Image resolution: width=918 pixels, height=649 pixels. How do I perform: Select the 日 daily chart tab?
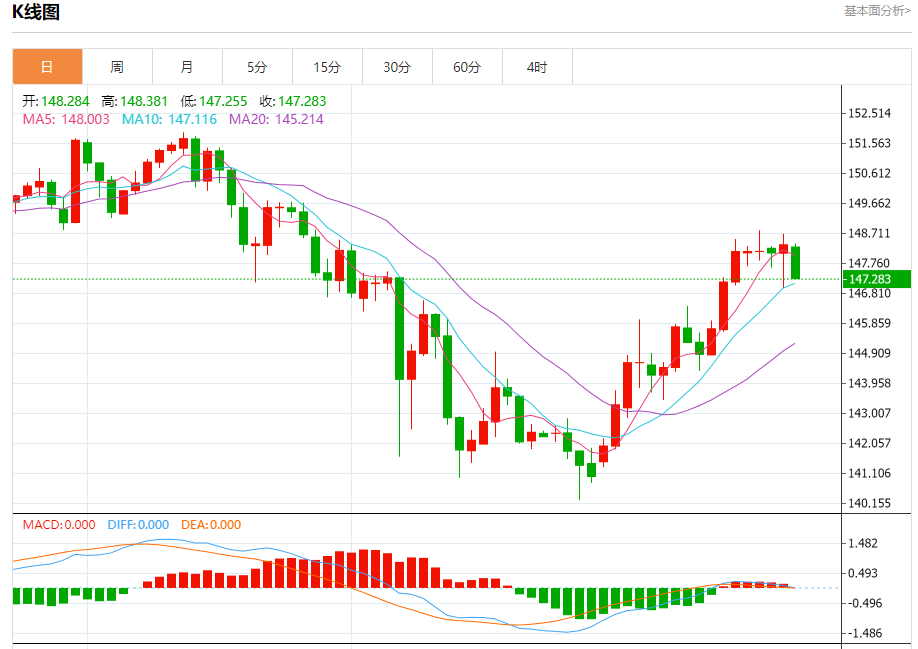point(47,67)
